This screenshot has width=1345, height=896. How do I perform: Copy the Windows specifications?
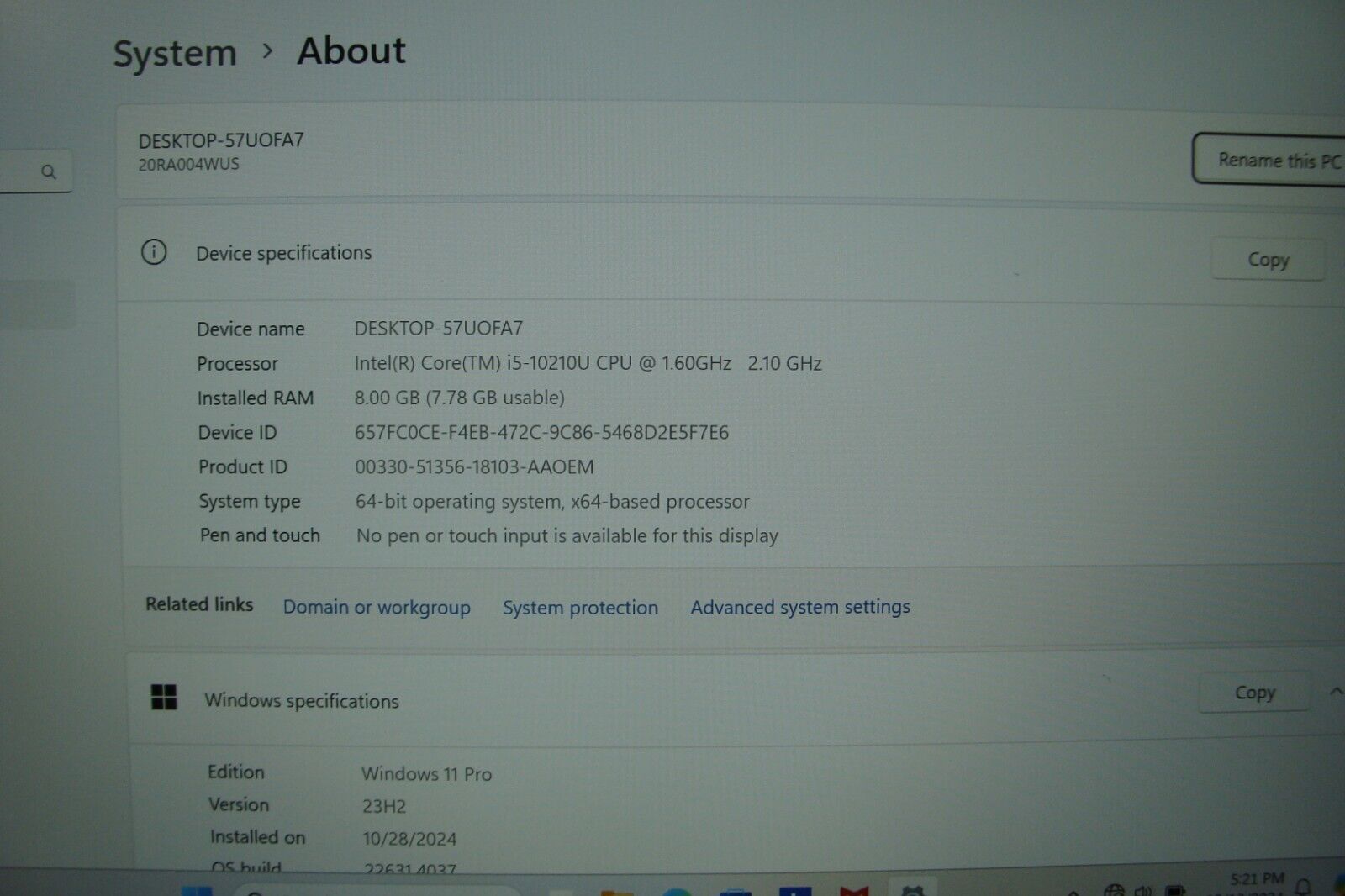pos(1254,693)
